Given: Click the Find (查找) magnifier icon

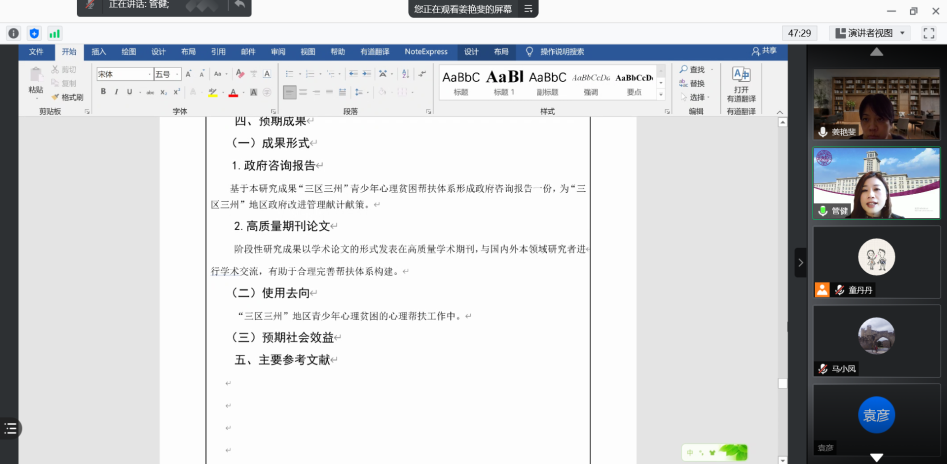Looking at the screenshot, I should (684, 69).
